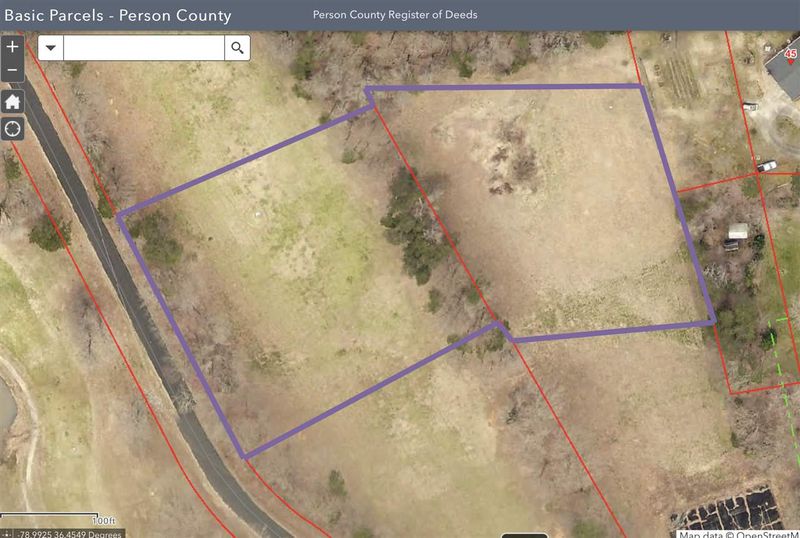Image resolution: width=800 pixels, height=538 pixels.
Task: Click the coordinate crosshair icon beside the degrees
Action: 7,534
